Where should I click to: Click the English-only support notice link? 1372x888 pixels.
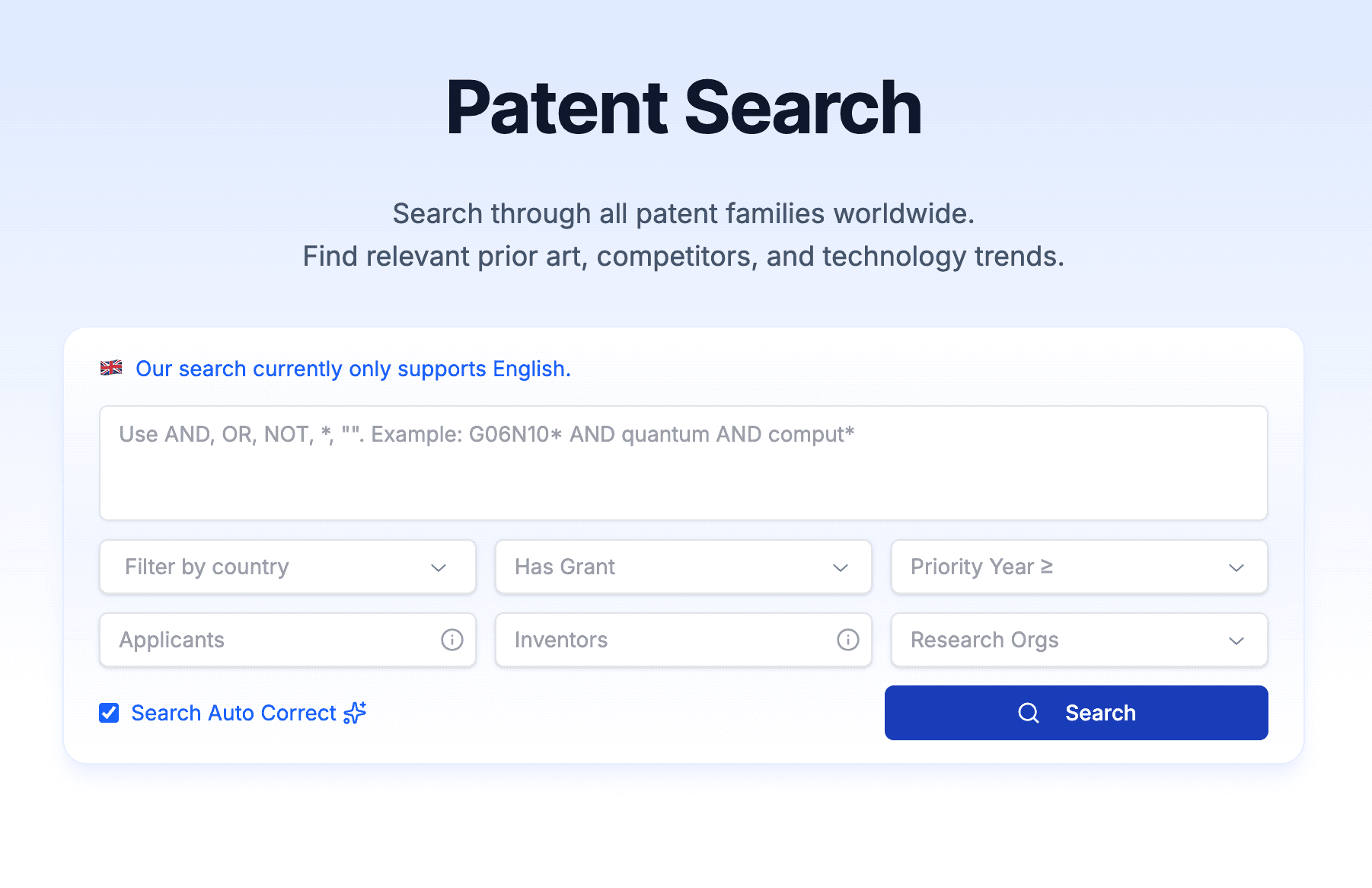[x=353, y=369]
